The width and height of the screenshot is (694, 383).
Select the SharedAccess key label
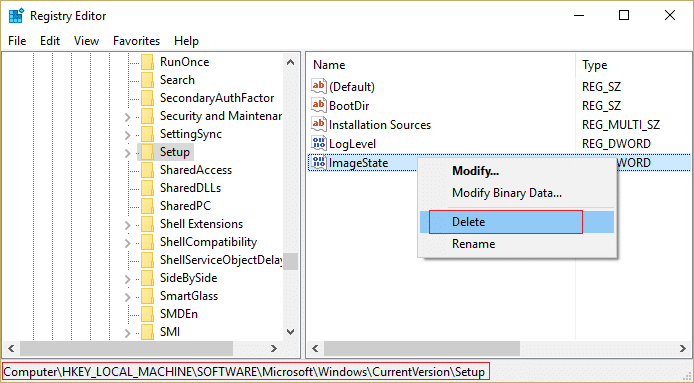196,170
